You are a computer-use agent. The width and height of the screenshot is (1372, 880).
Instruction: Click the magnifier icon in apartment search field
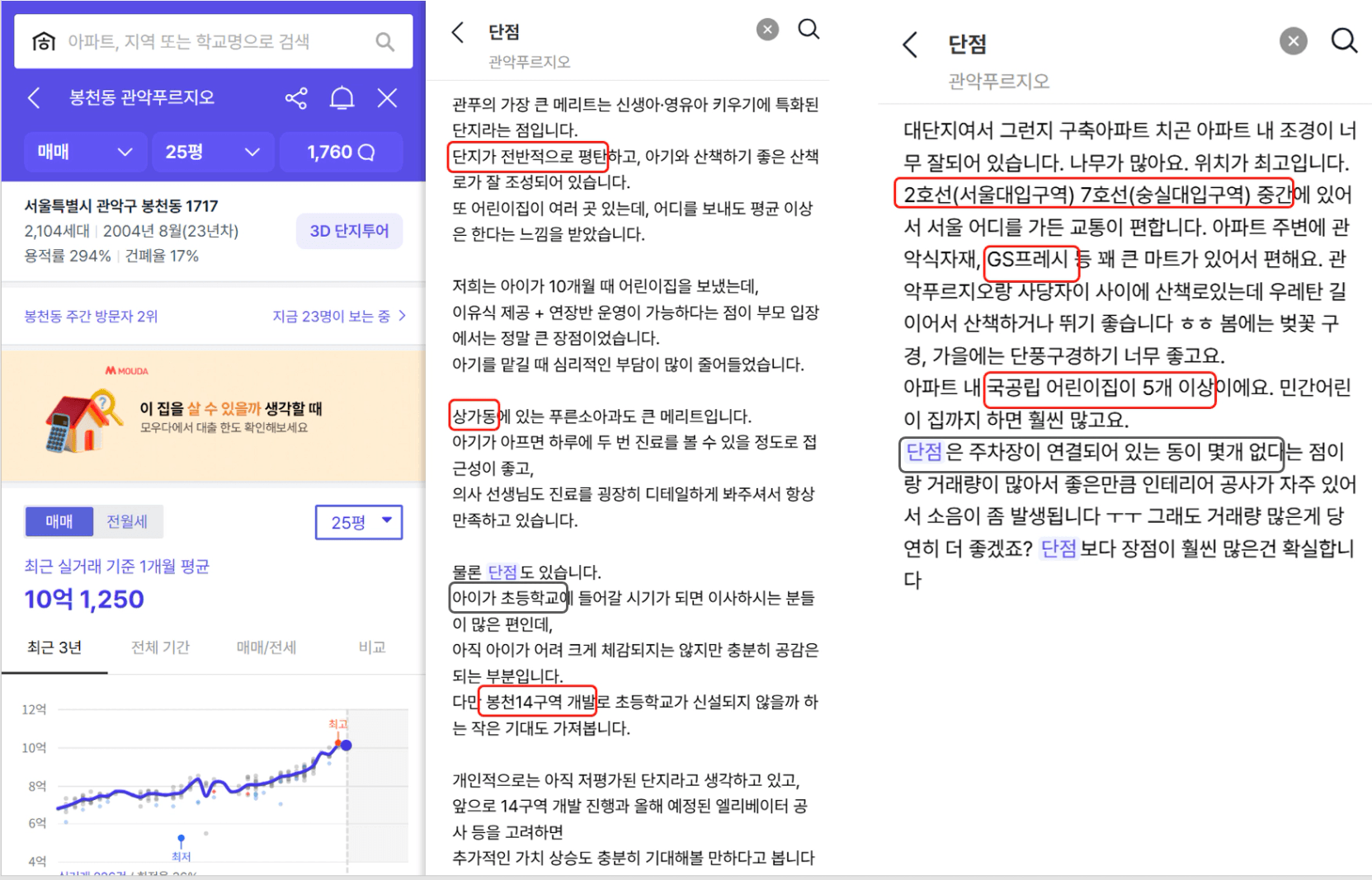tap(384, 41)
